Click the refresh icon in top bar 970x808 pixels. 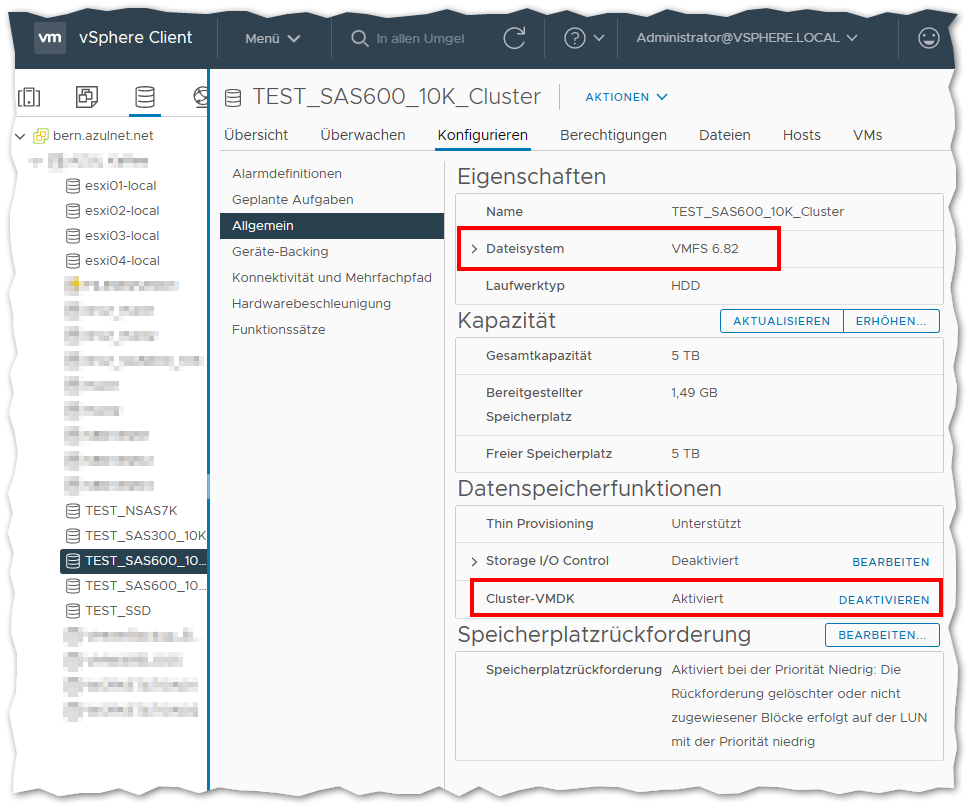(x=514, y=38)
